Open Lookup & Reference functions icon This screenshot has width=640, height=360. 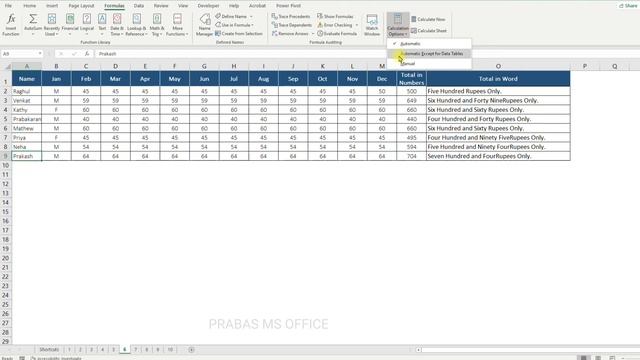click(136, 19)
